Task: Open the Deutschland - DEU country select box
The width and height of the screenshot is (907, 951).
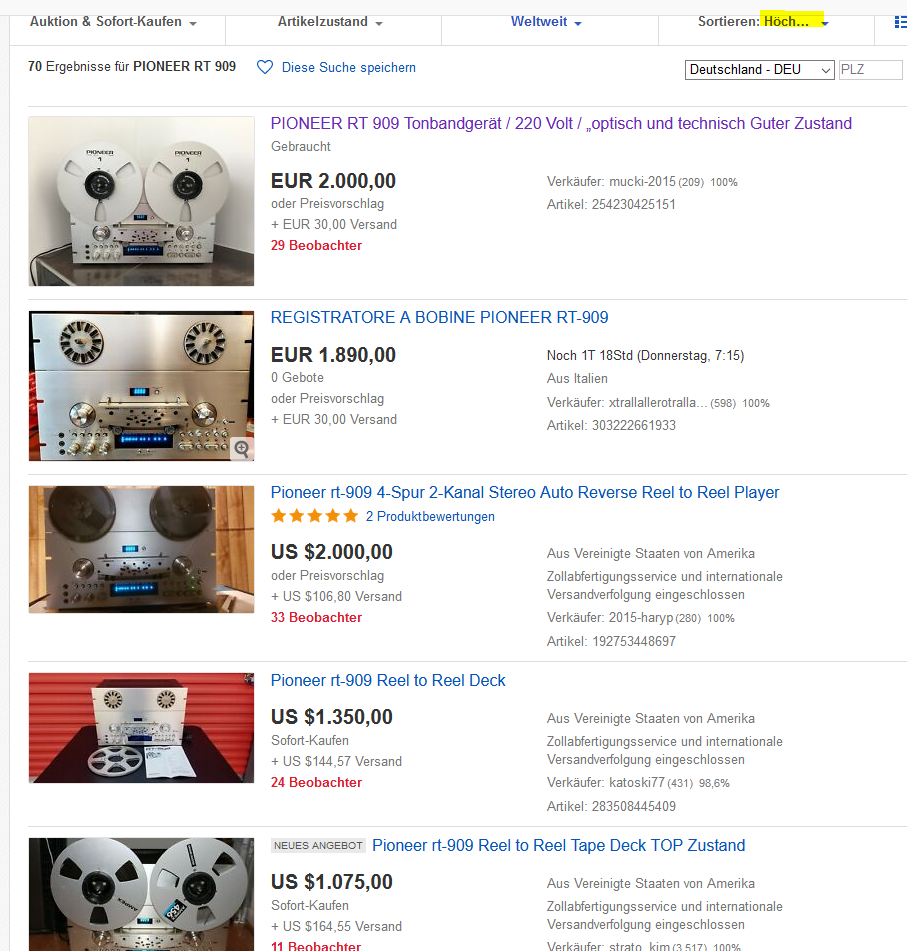Action: point(760,70)
